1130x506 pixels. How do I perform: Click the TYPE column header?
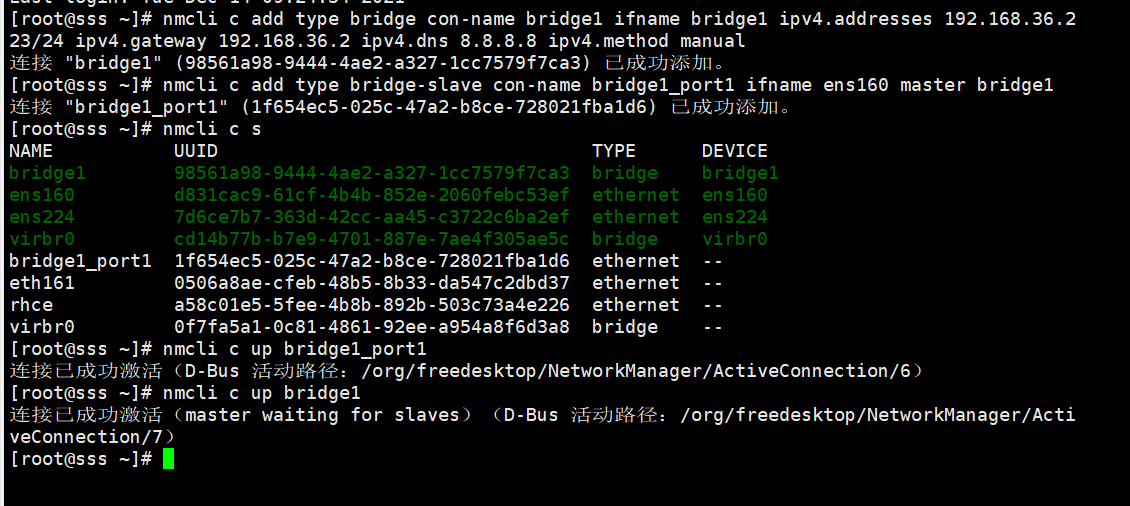614,151
